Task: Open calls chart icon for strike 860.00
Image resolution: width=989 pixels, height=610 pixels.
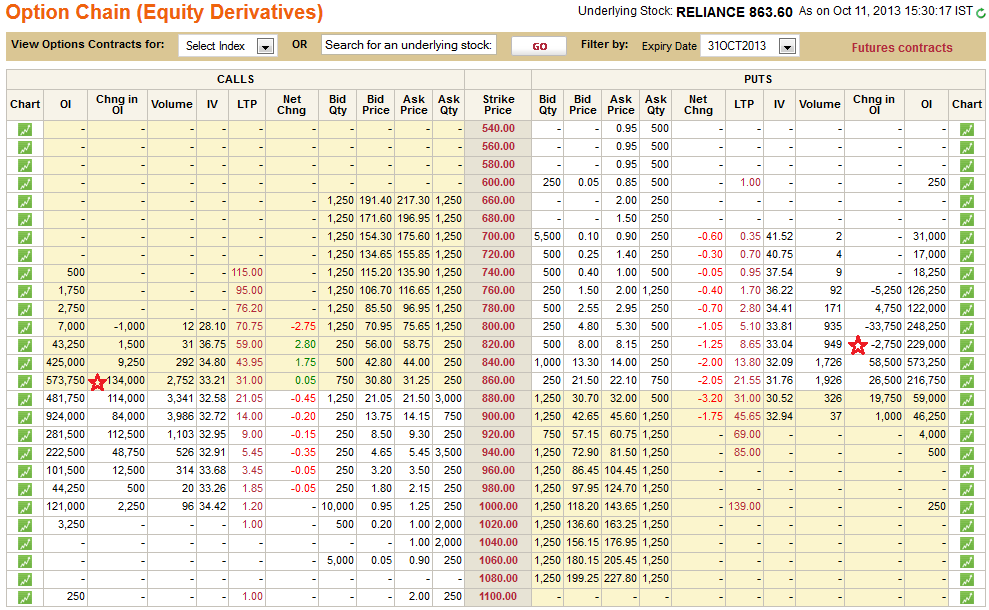Action: (x=25, y=382)
